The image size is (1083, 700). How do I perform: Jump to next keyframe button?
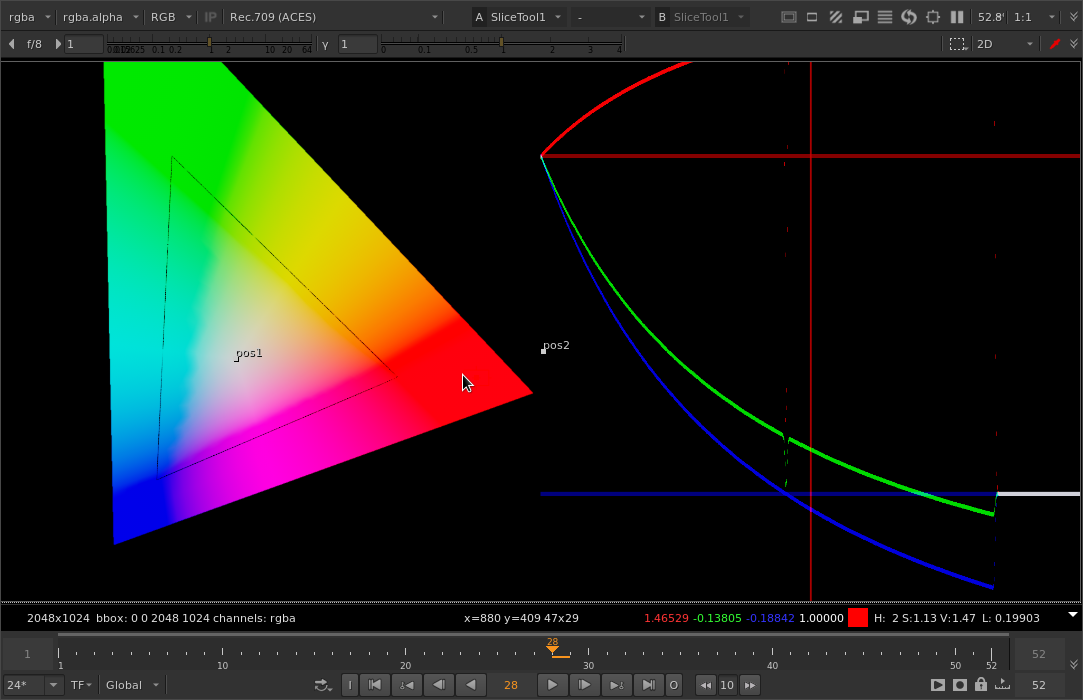tap(615, 685)
